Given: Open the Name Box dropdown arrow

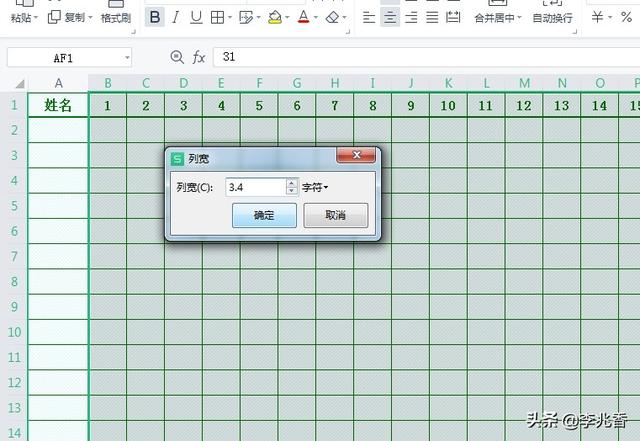Looking at the screenshot, I should [127, 58].
